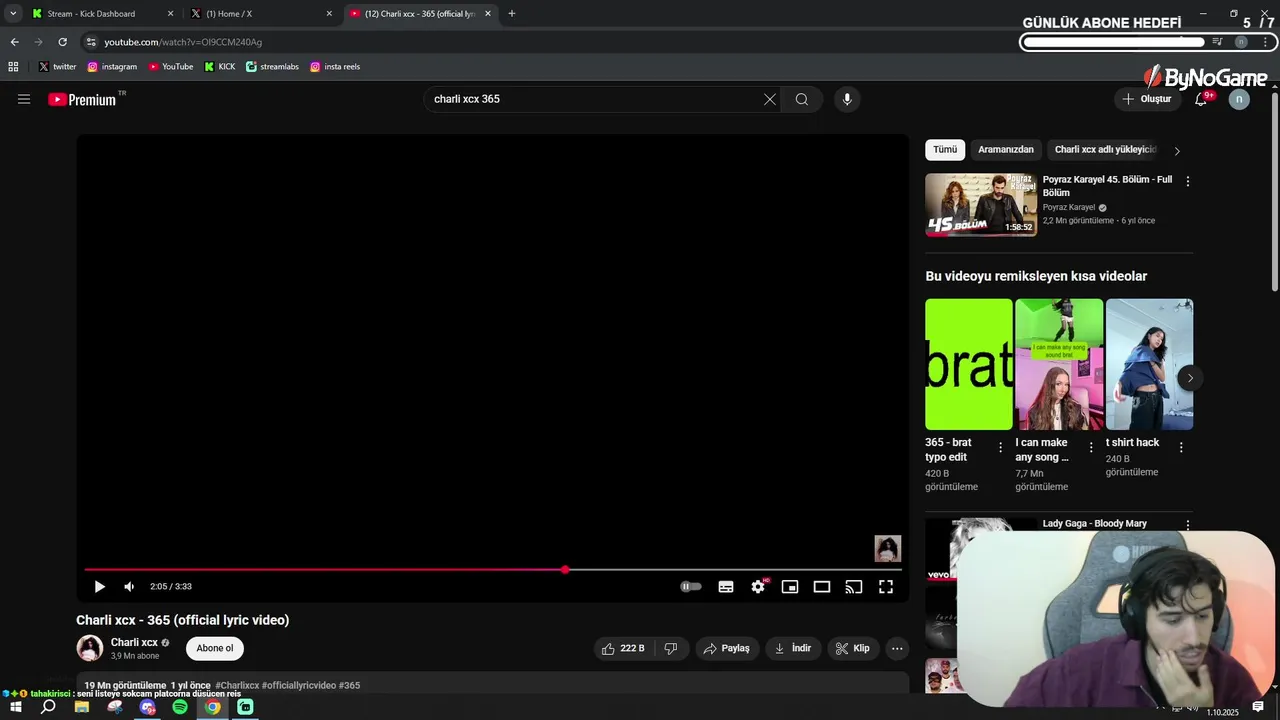This screenshot has width=1280, height=720.
Task: Open options for Poyraz Karayel video
Action: point(1188,182)
